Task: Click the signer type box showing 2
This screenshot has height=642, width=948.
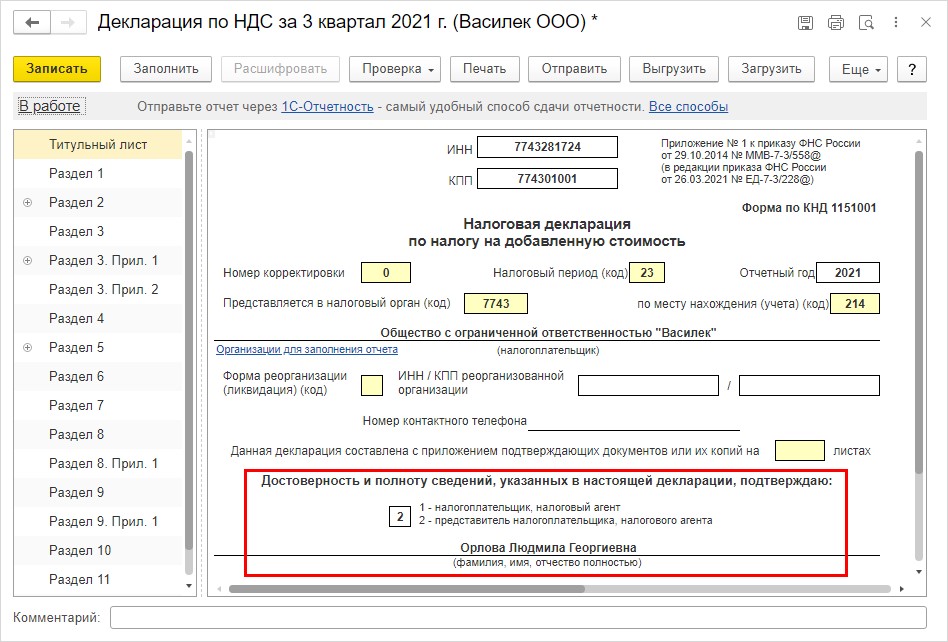Action: (400, 516)
